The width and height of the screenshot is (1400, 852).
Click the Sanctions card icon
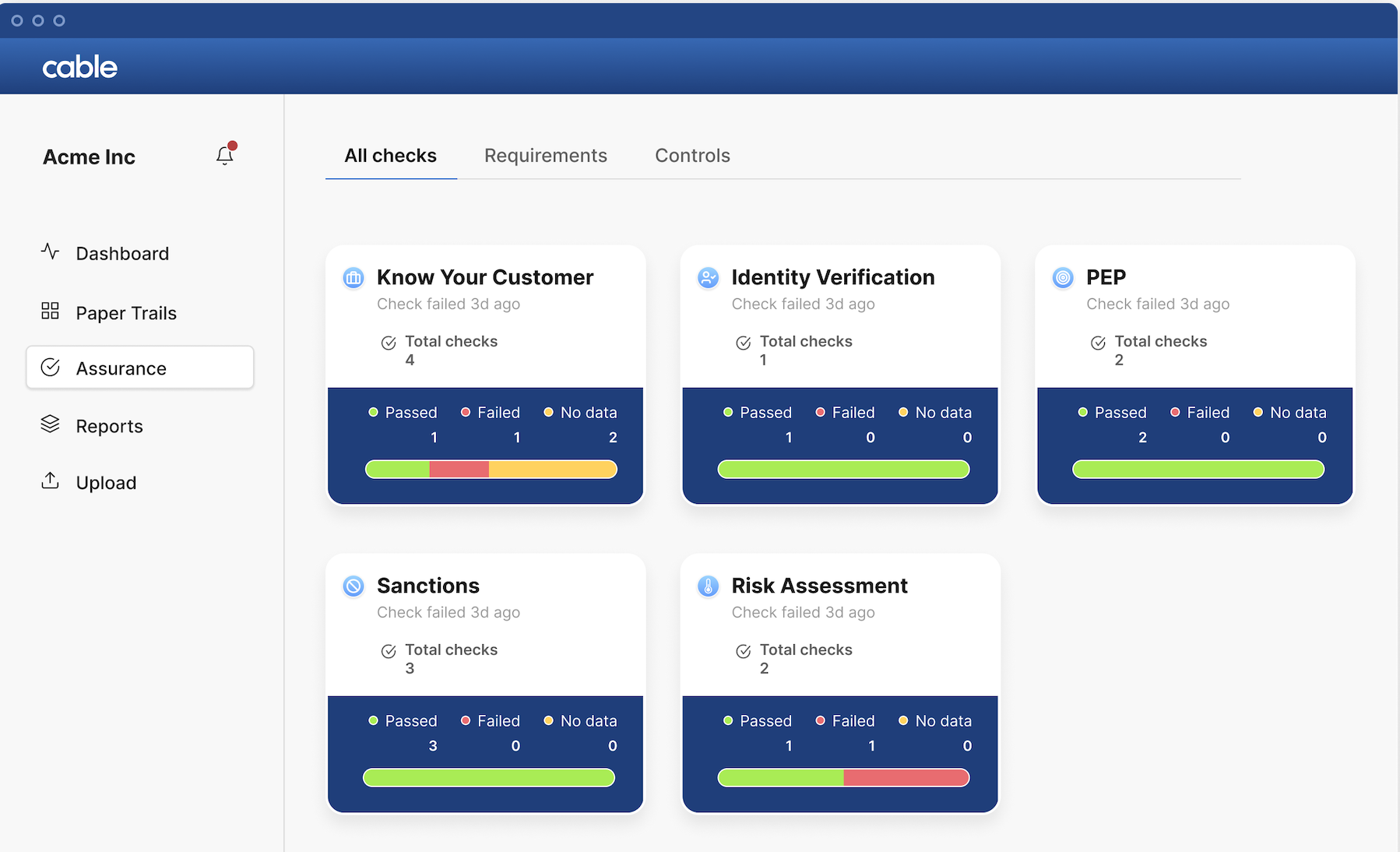tap(354, 586)
